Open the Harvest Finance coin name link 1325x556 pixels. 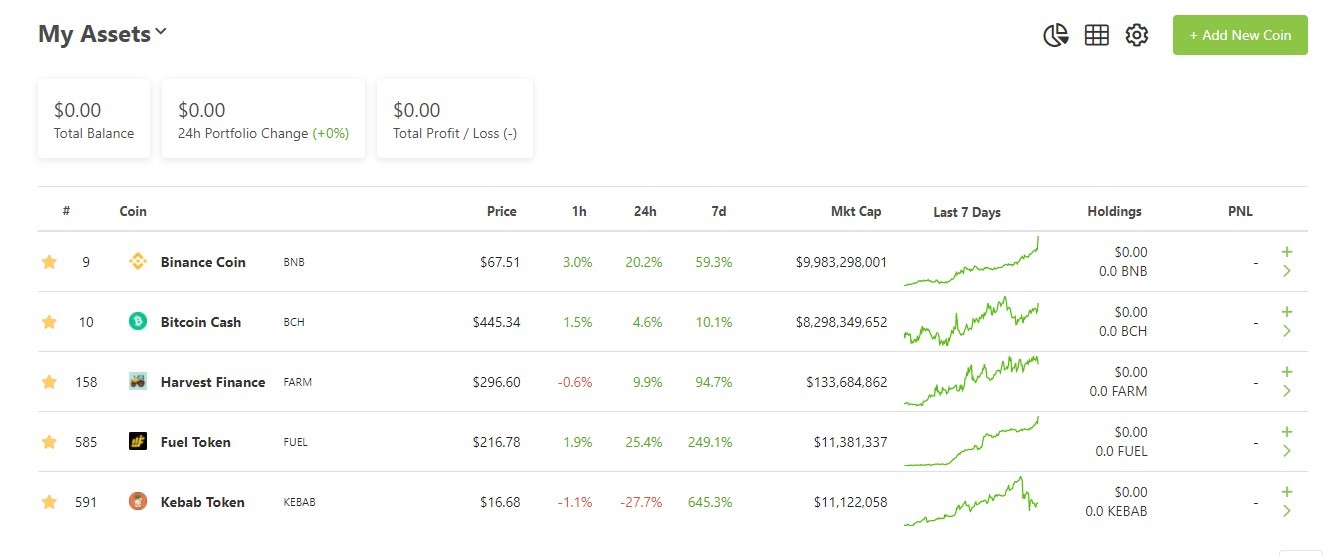[x=213, y=382]
